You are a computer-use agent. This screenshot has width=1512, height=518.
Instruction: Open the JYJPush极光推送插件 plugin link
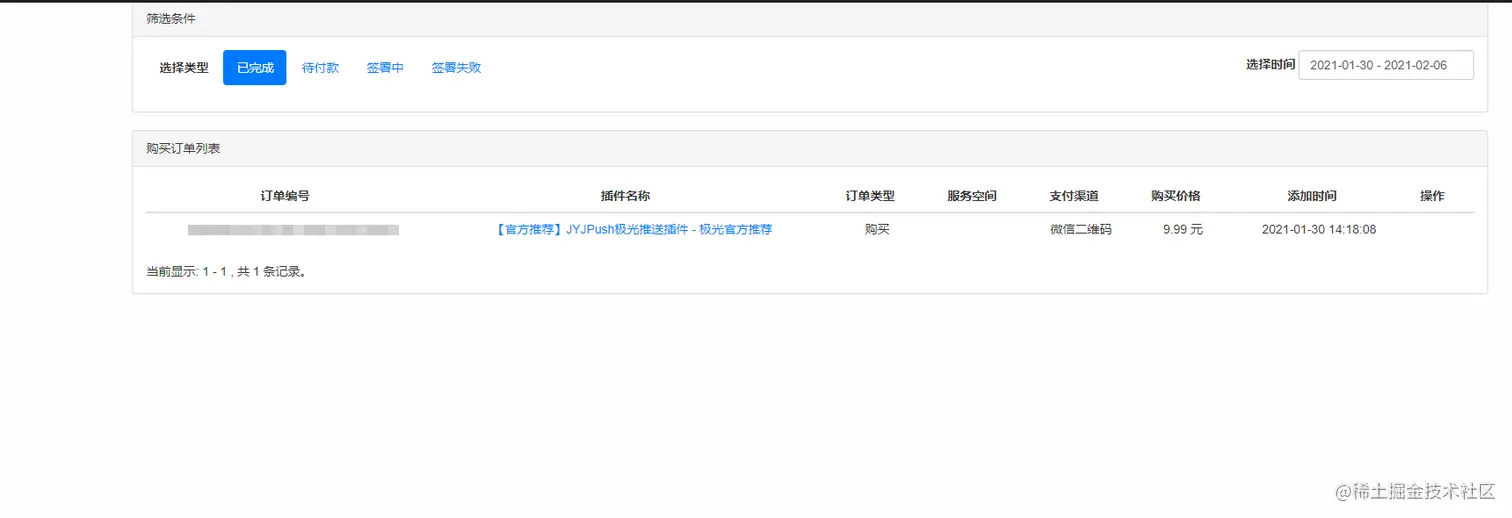click(634, 229)
